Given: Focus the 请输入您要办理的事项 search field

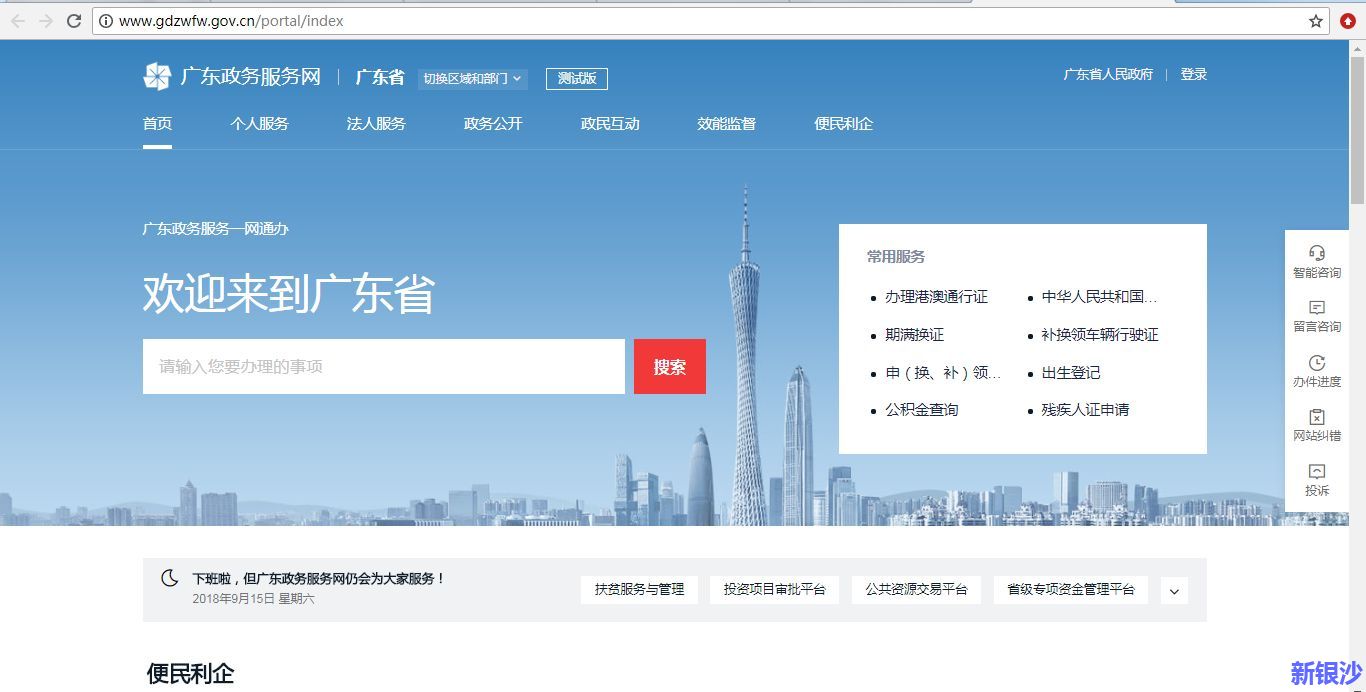Looking at the screenshot, I should (x=383, y=367).
